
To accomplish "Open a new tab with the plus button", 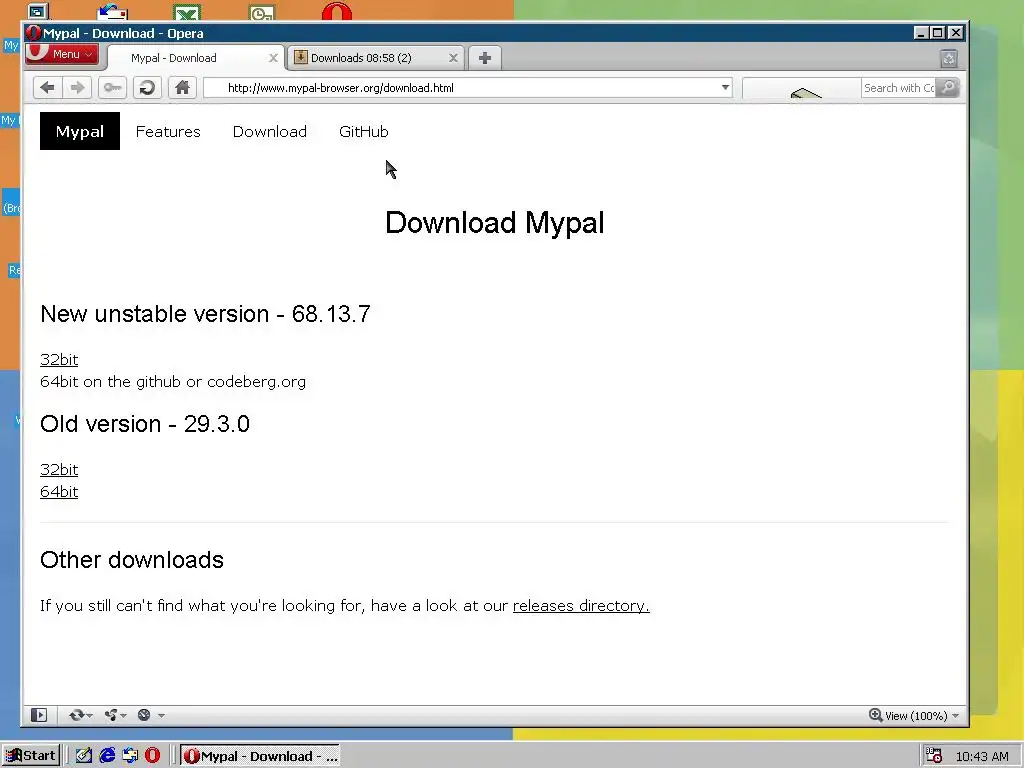I will point(485,58).
